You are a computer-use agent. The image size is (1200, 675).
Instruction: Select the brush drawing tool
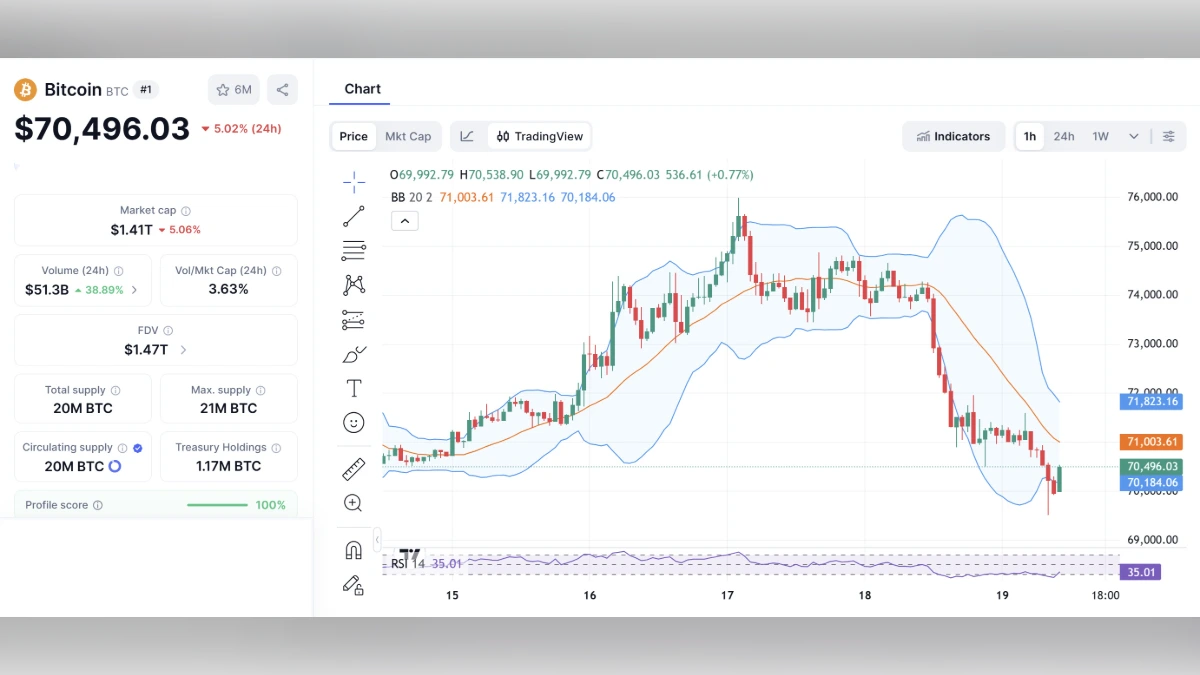[x=353, y=353]
